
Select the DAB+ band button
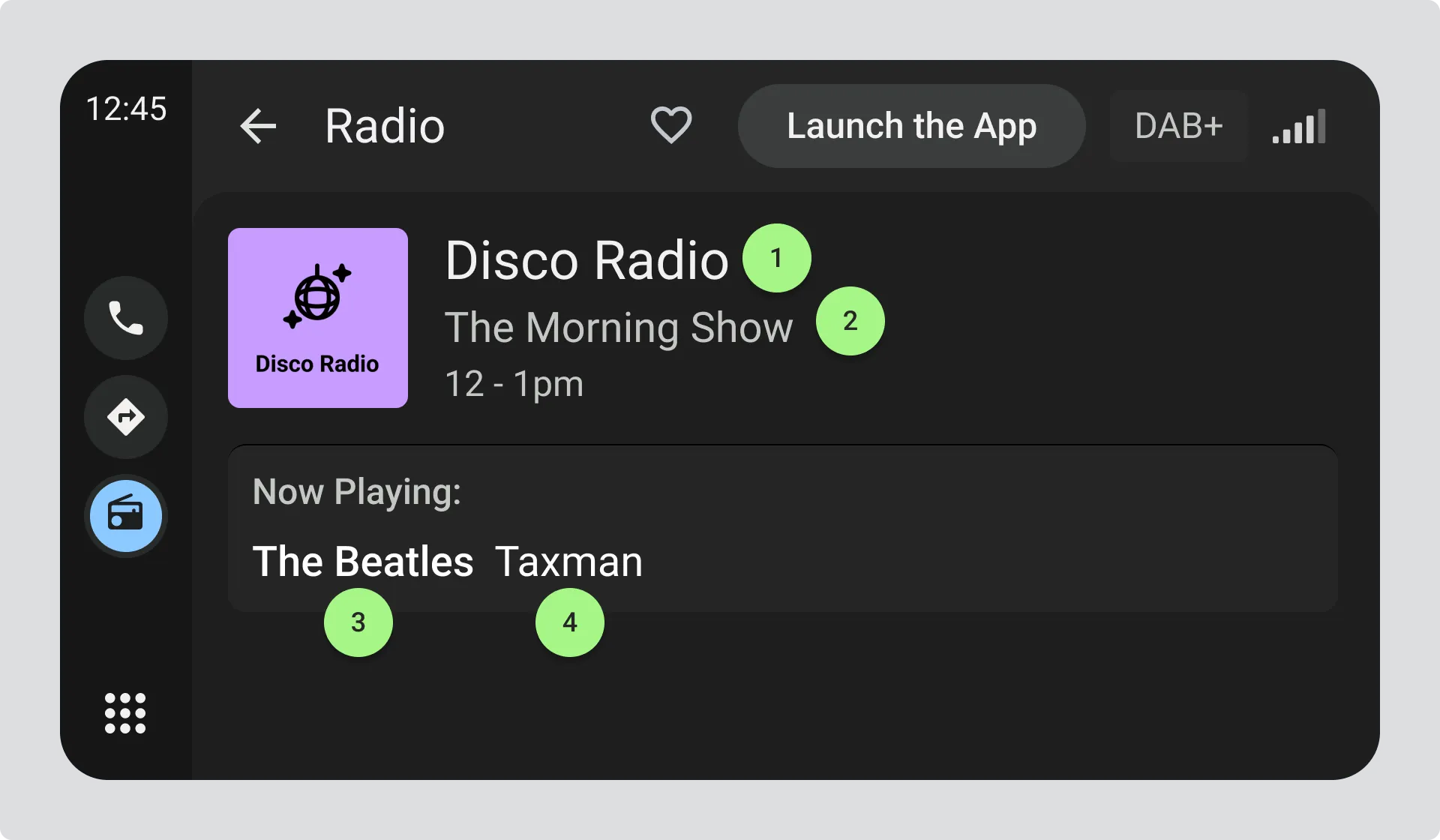click(x=1177, y=126)
